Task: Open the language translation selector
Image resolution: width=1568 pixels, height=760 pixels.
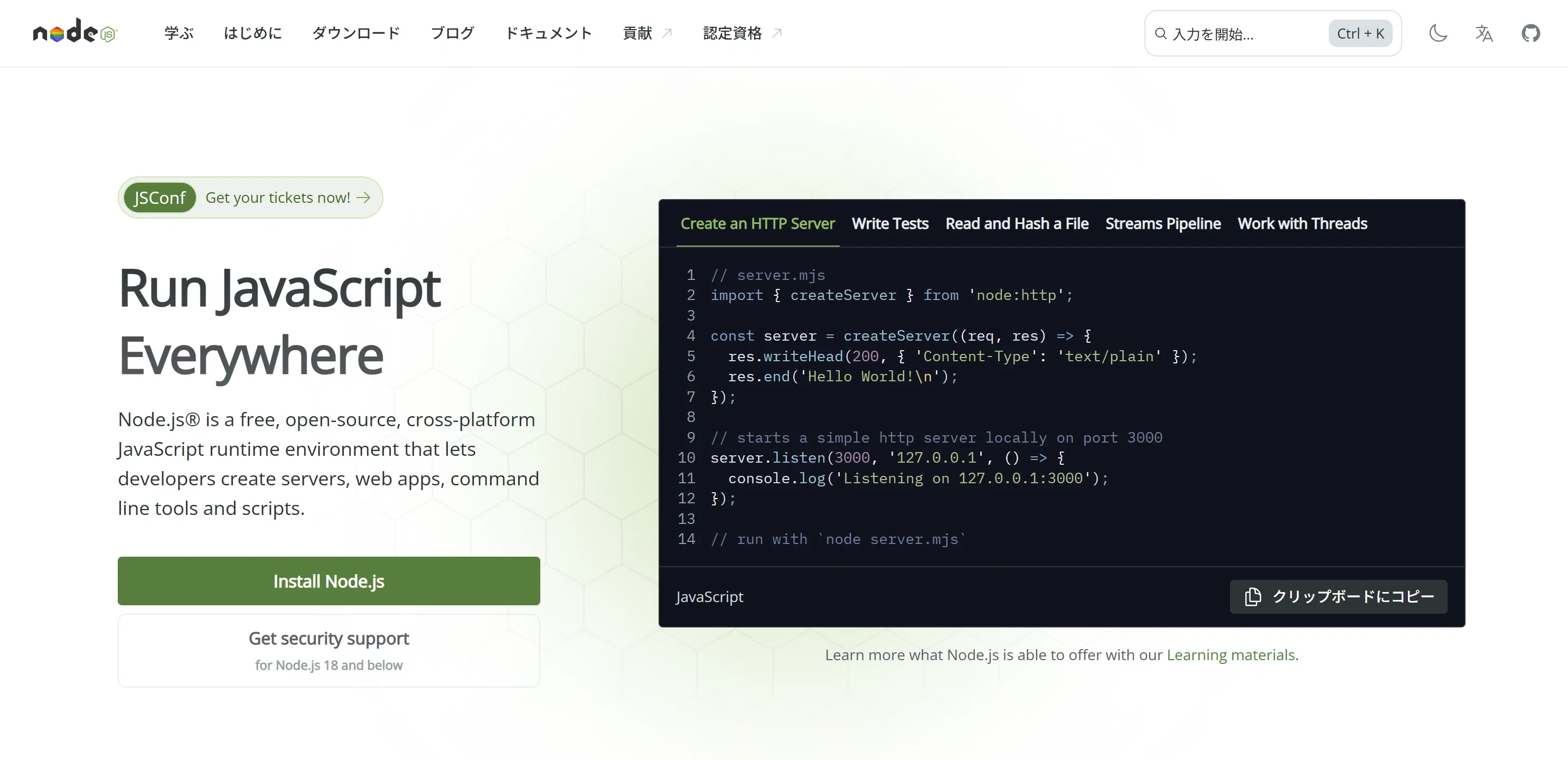Action: tap(1484, 33)
